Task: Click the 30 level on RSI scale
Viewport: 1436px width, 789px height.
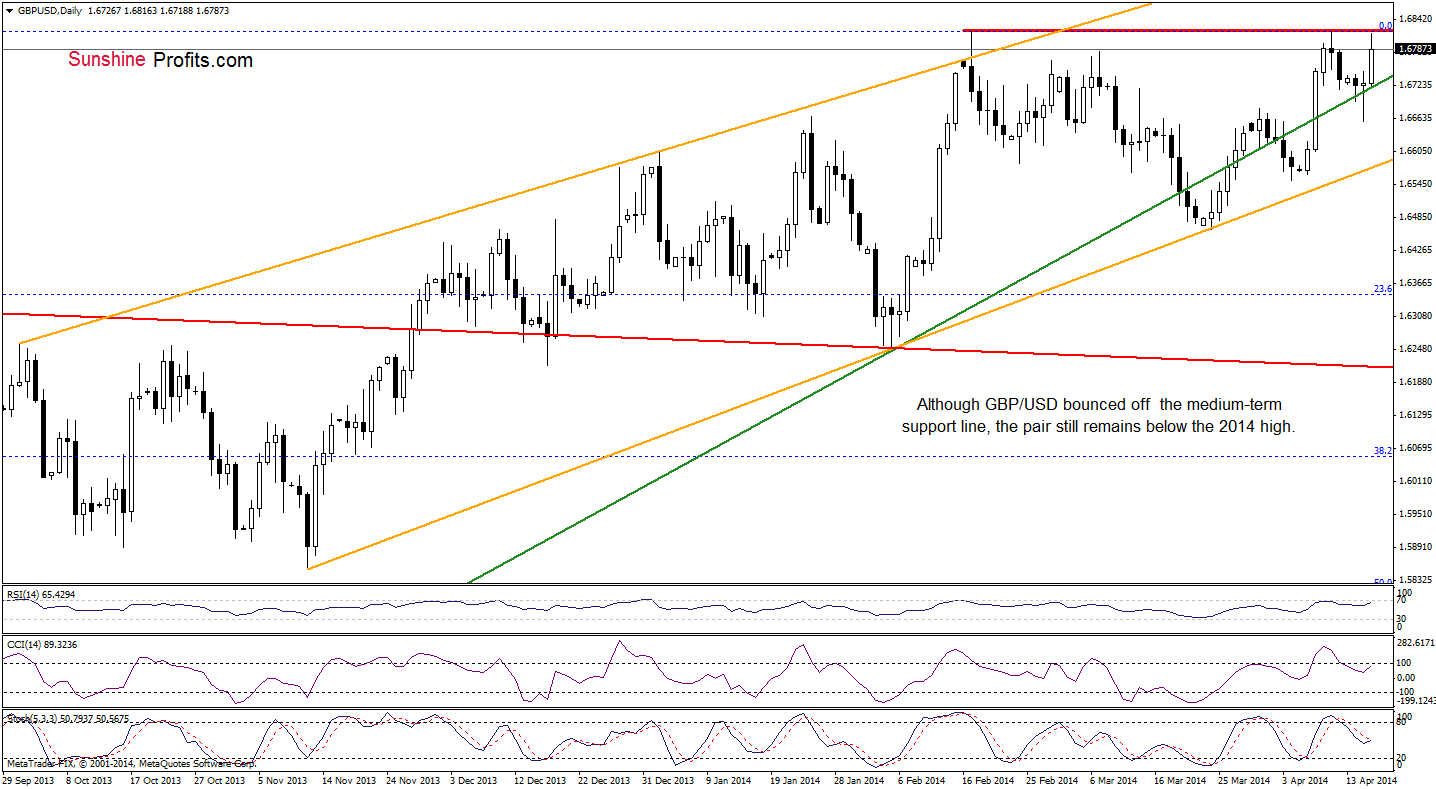Action: coord(1402,619)
